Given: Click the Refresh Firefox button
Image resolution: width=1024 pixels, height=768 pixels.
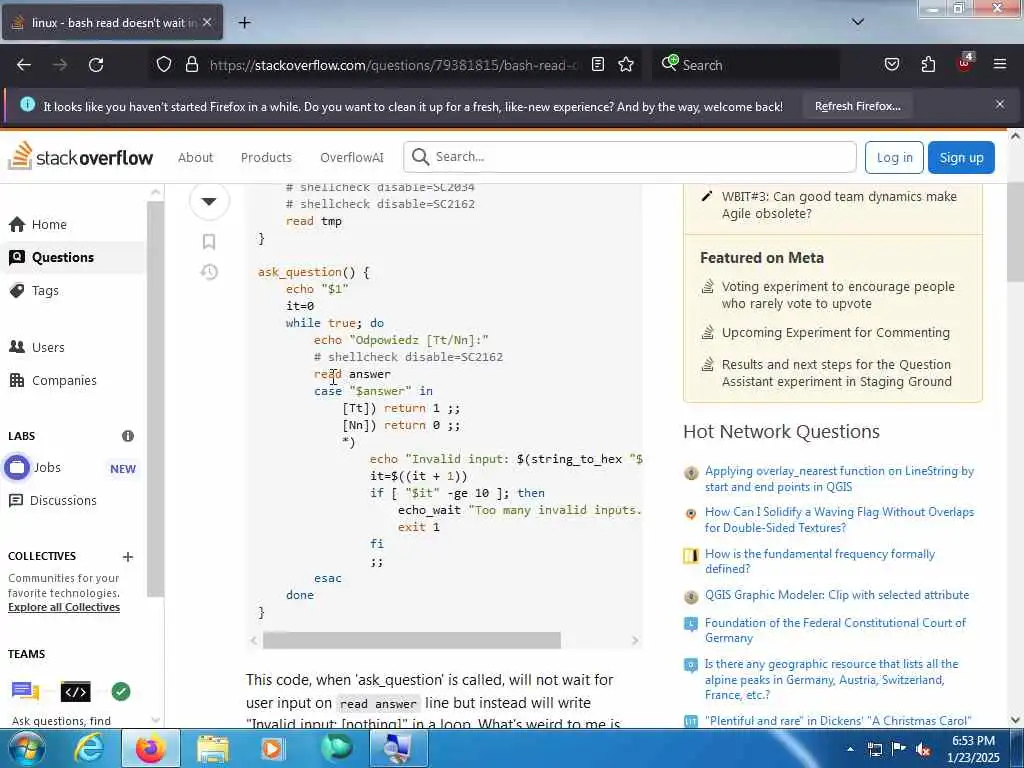Looking at the screenshot, I should click(857, 106).
